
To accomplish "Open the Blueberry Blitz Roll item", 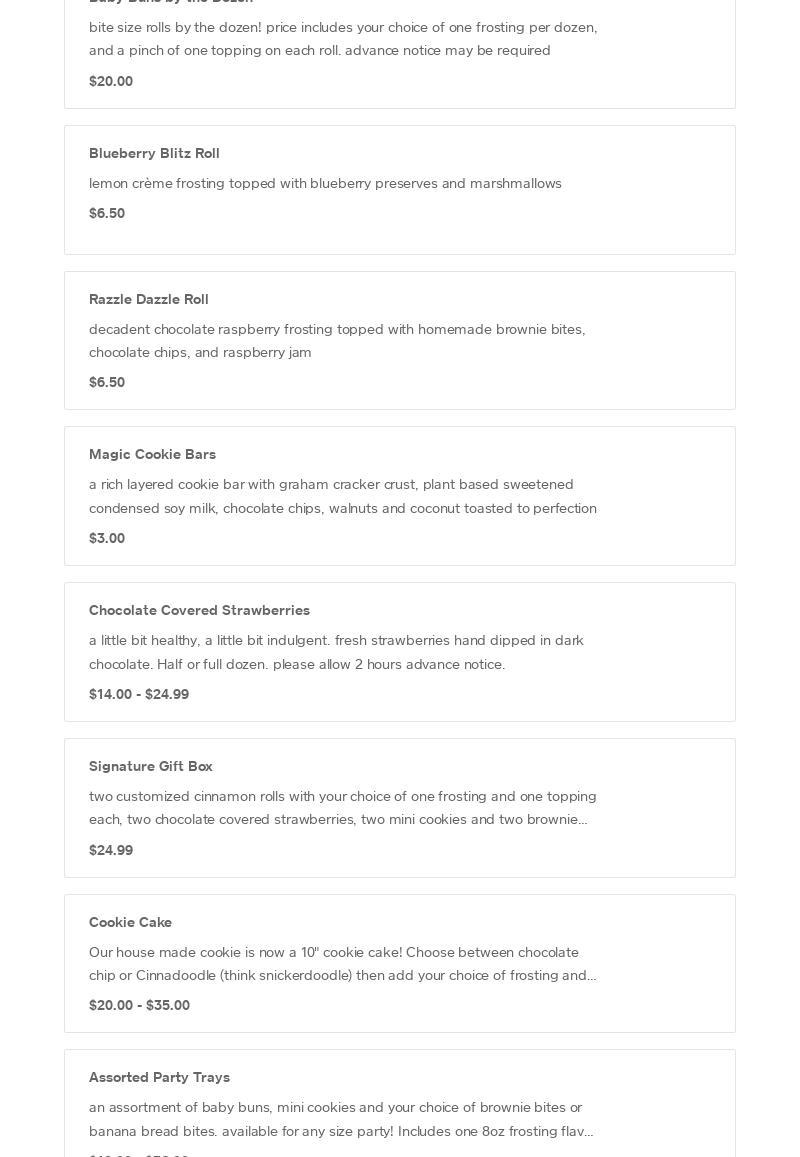I will click(399, 190).
